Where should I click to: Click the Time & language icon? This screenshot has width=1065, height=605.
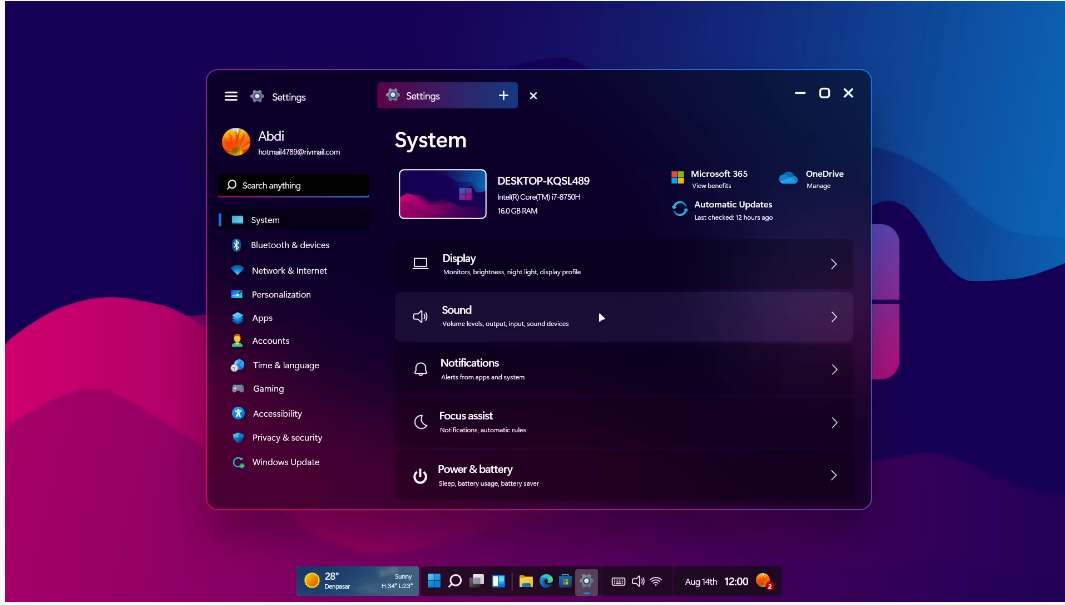237,365
